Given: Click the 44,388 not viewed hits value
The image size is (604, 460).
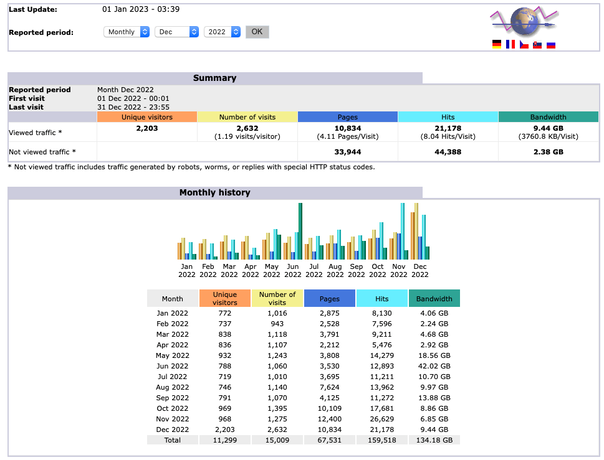Looking at the screenshot, I should (x=448, y=152).
